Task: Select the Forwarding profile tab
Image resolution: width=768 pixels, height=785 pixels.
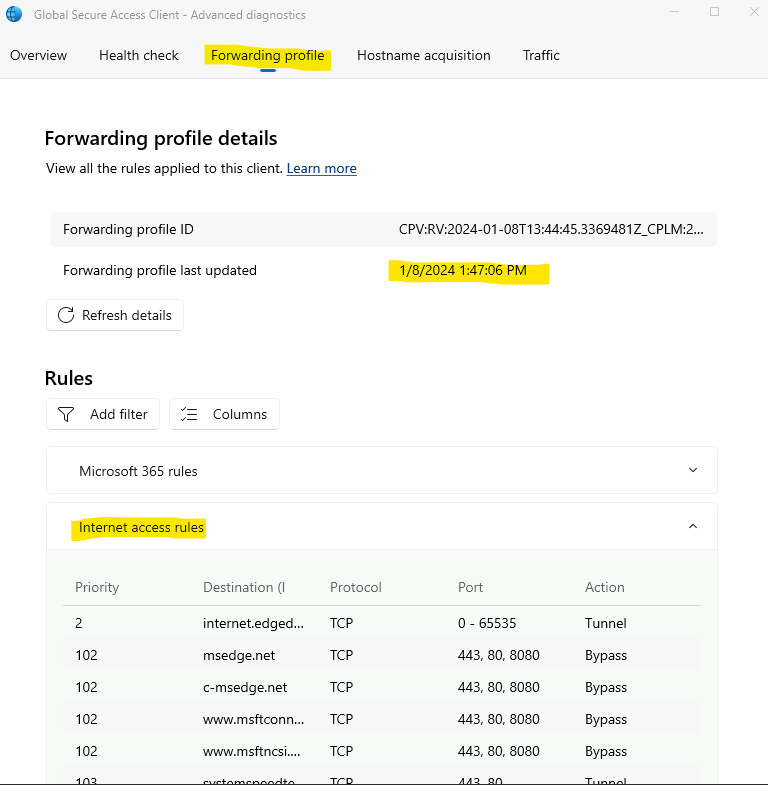Action: (267, 55)
